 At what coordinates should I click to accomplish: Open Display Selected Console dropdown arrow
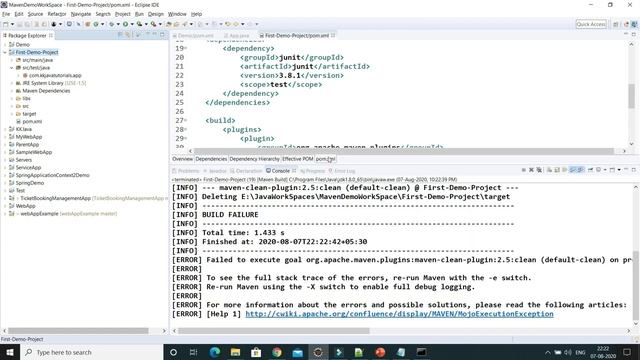tap(604, 170)
